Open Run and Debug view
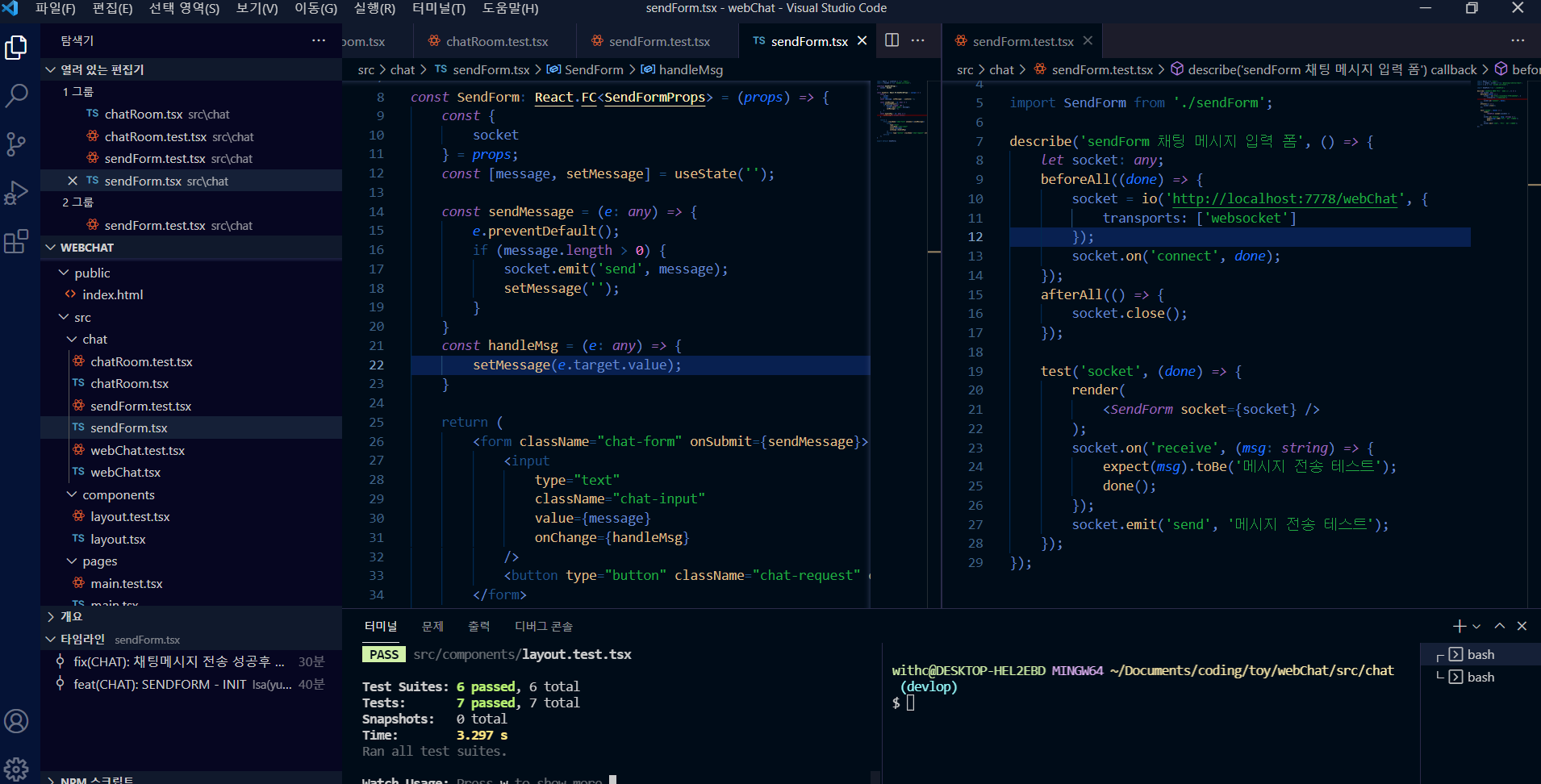1541x784 pixels. (x=16, y=193)
